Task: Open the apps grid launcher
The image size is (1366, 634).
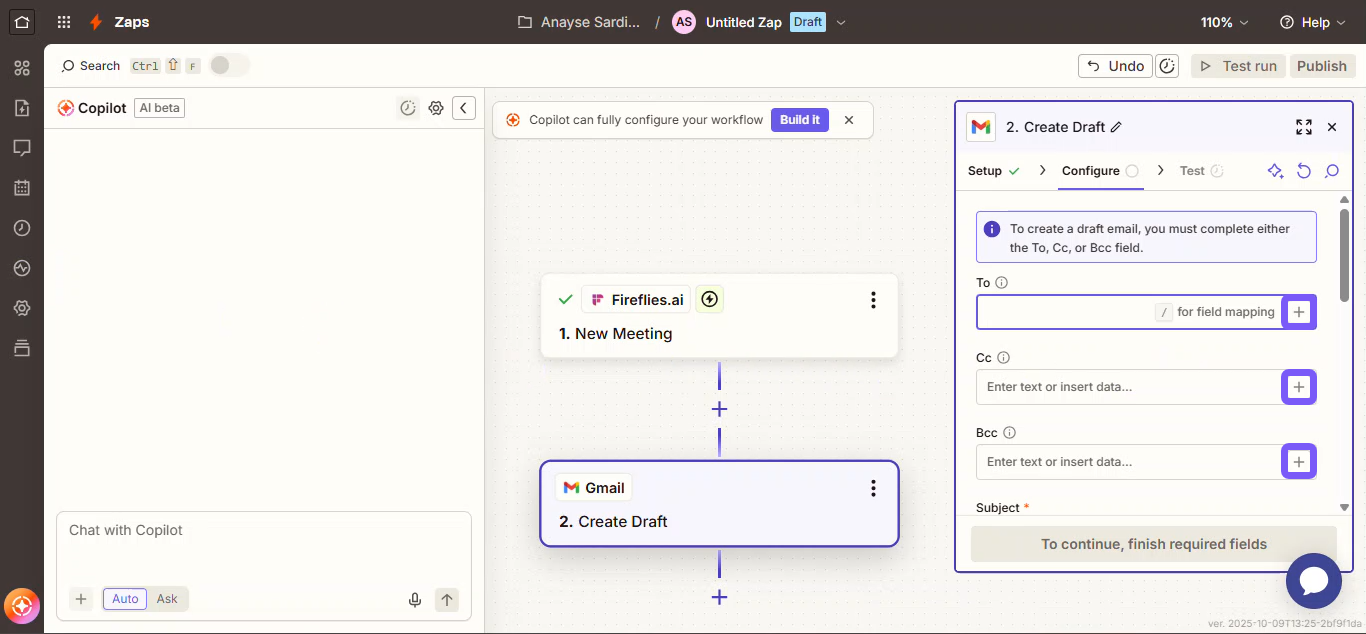Action: [64, 22]
